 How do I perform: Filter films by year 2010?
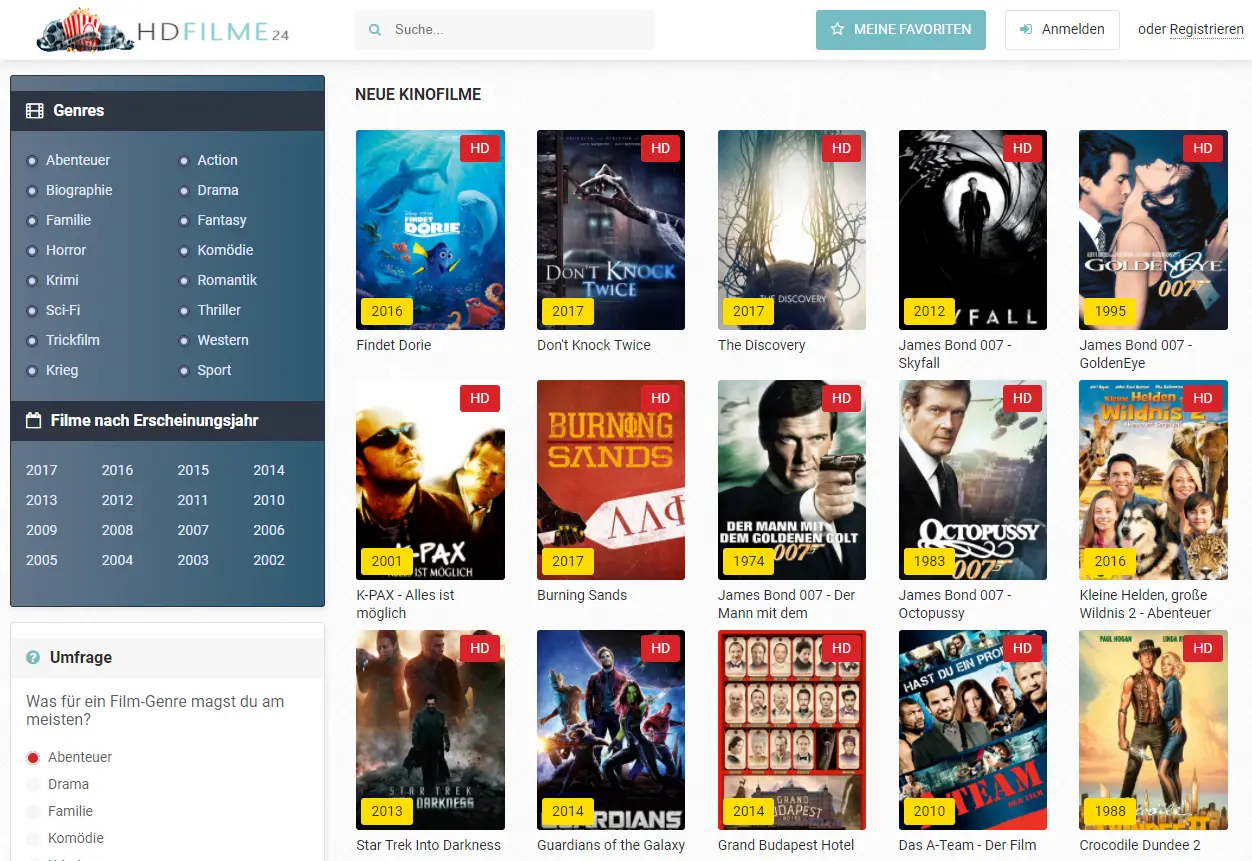269,500
